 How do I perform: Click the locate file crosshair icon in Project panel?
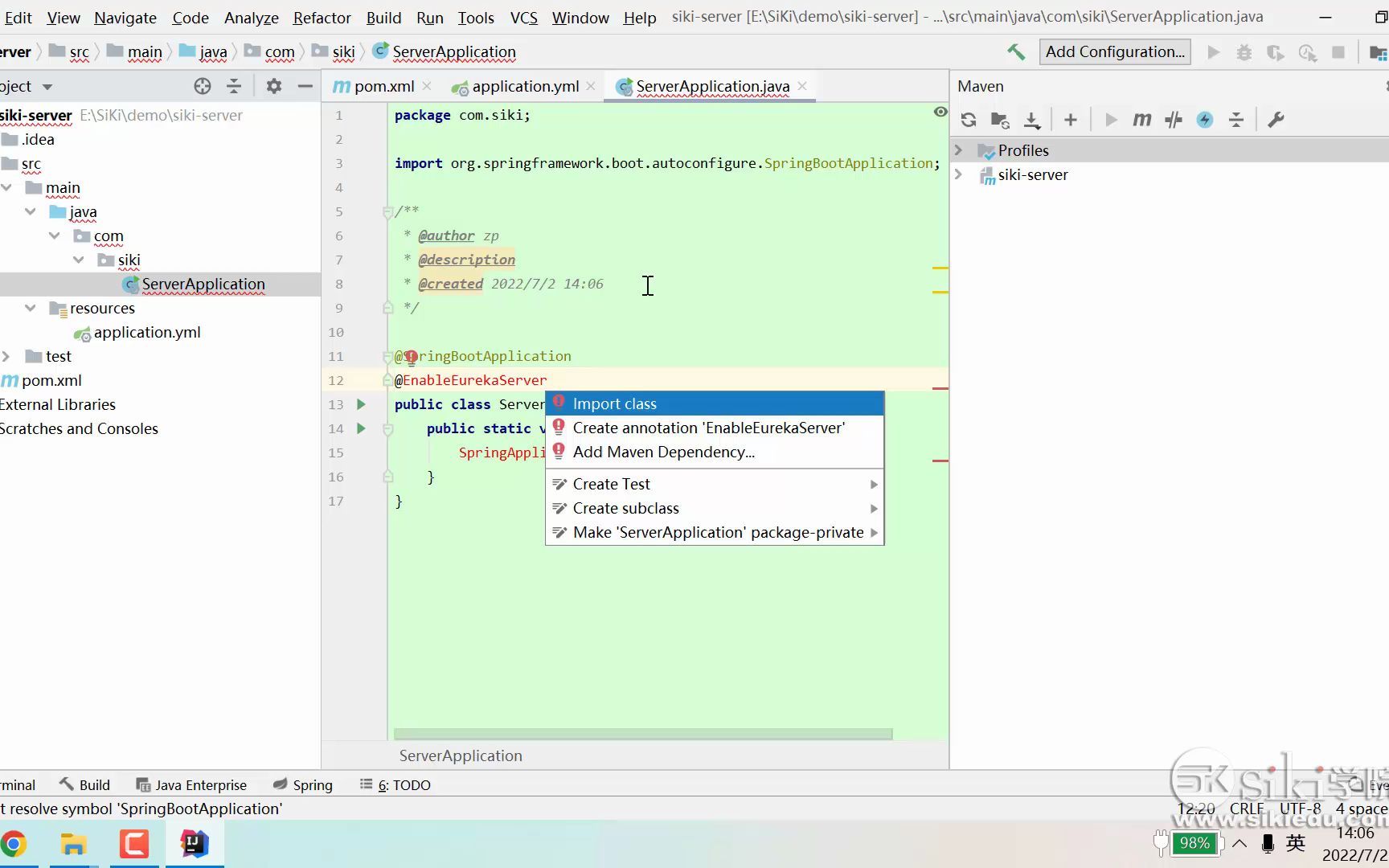click(x=203, y=86)
